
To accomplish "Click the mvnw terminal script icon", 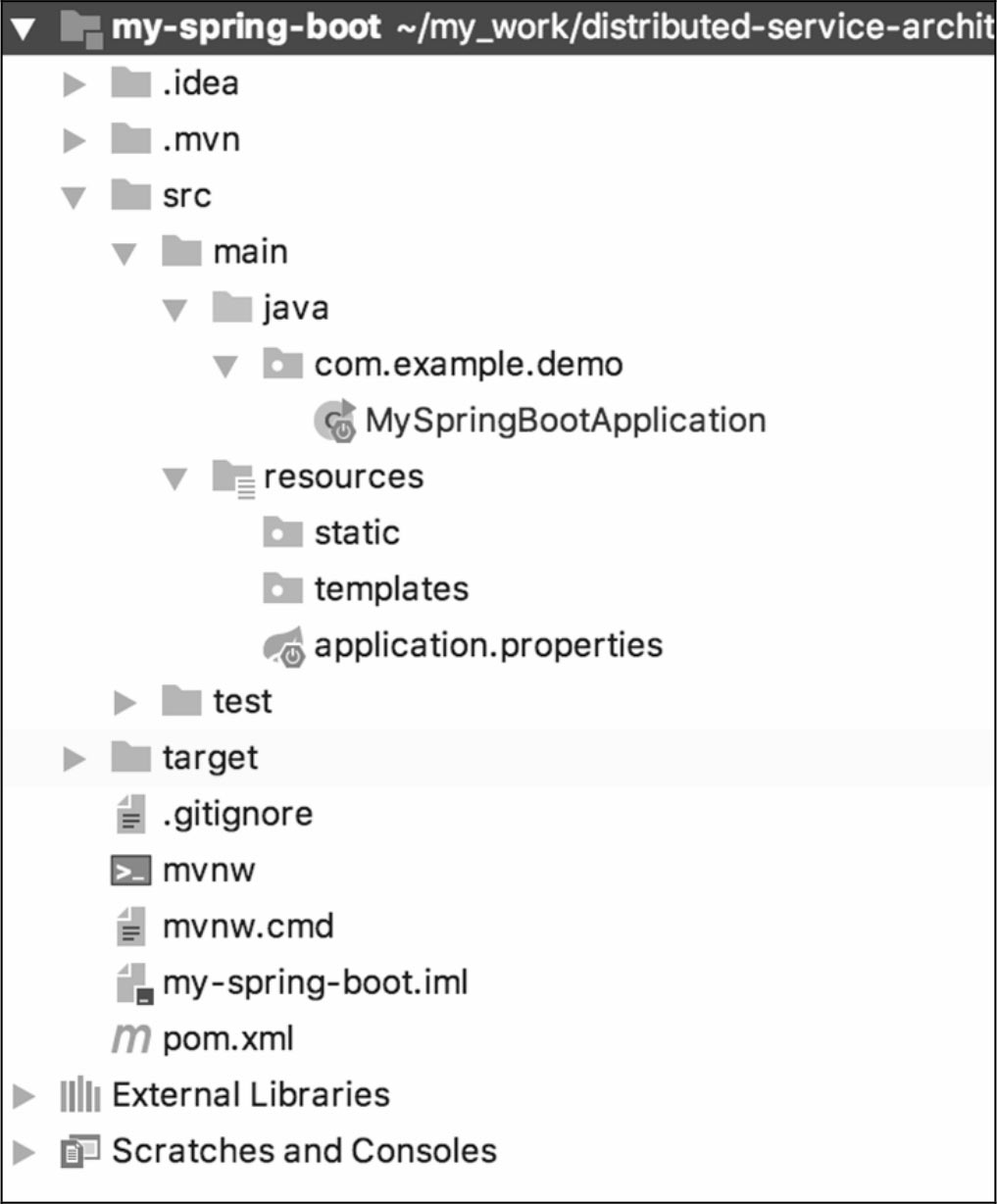I will pyautogui.click(x=130, y=871).
